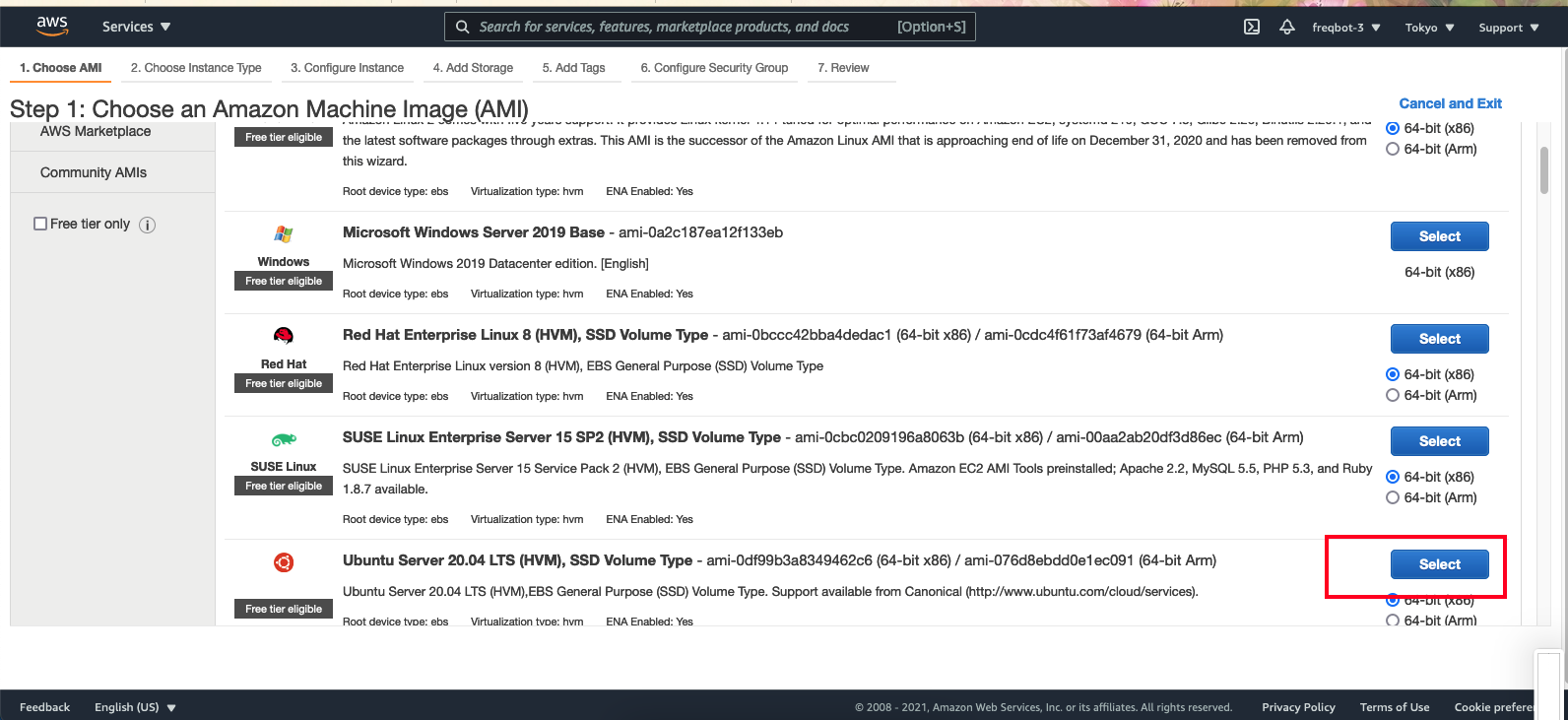
Task: Select Red Hat Enterprise Linux 8 AMI
Action: click(x=1439, y=339)
